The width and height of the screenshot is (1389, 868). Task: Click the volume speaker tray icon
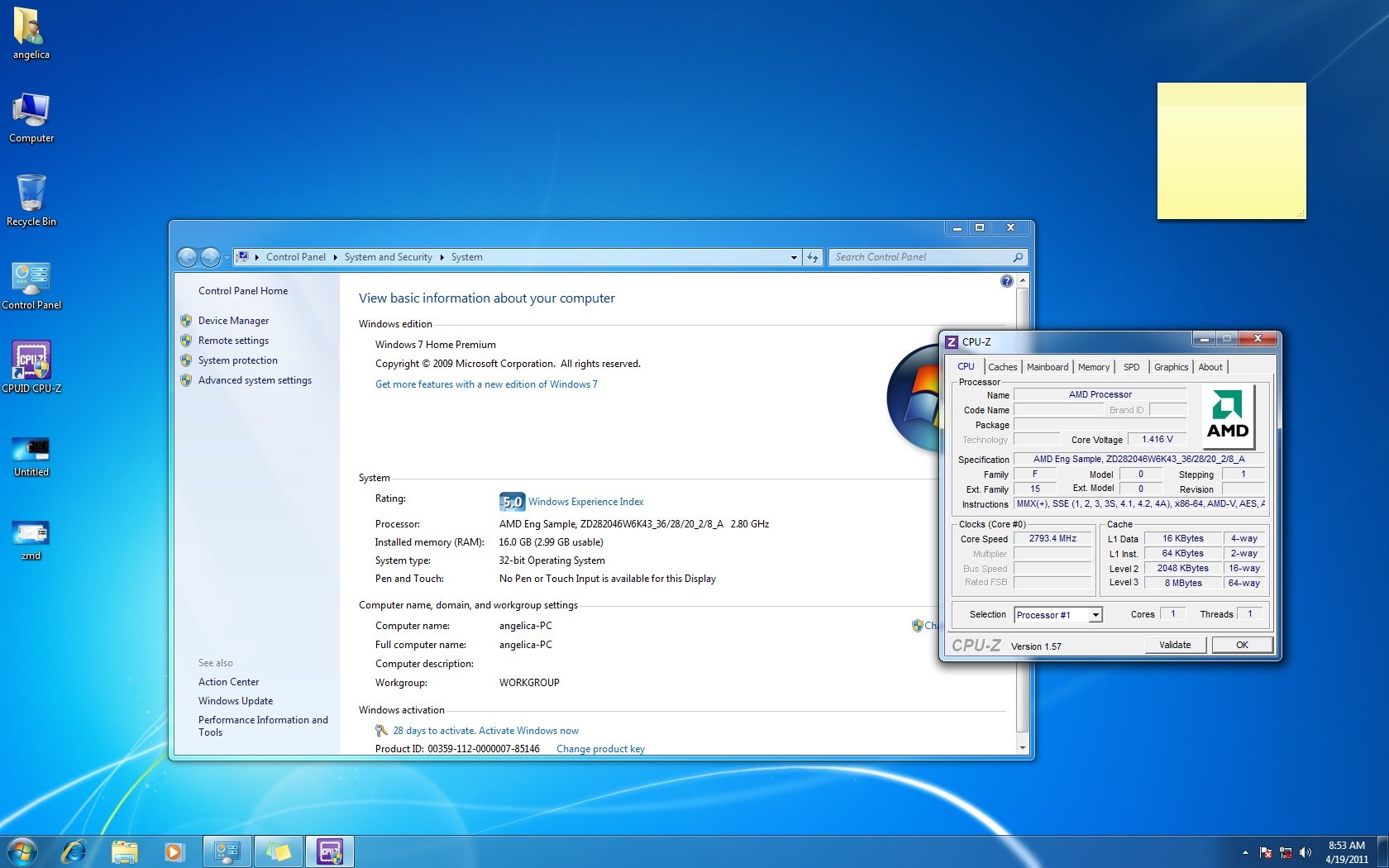pos(1305,852)
